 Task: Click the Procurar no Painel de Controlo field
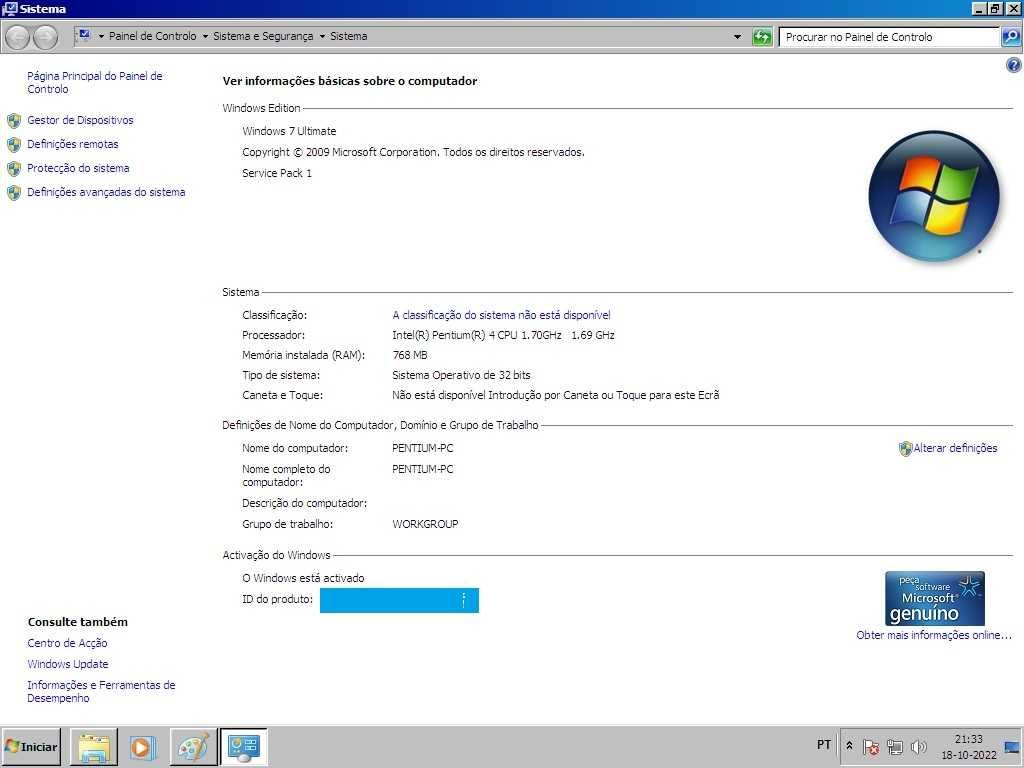point(889,37)
